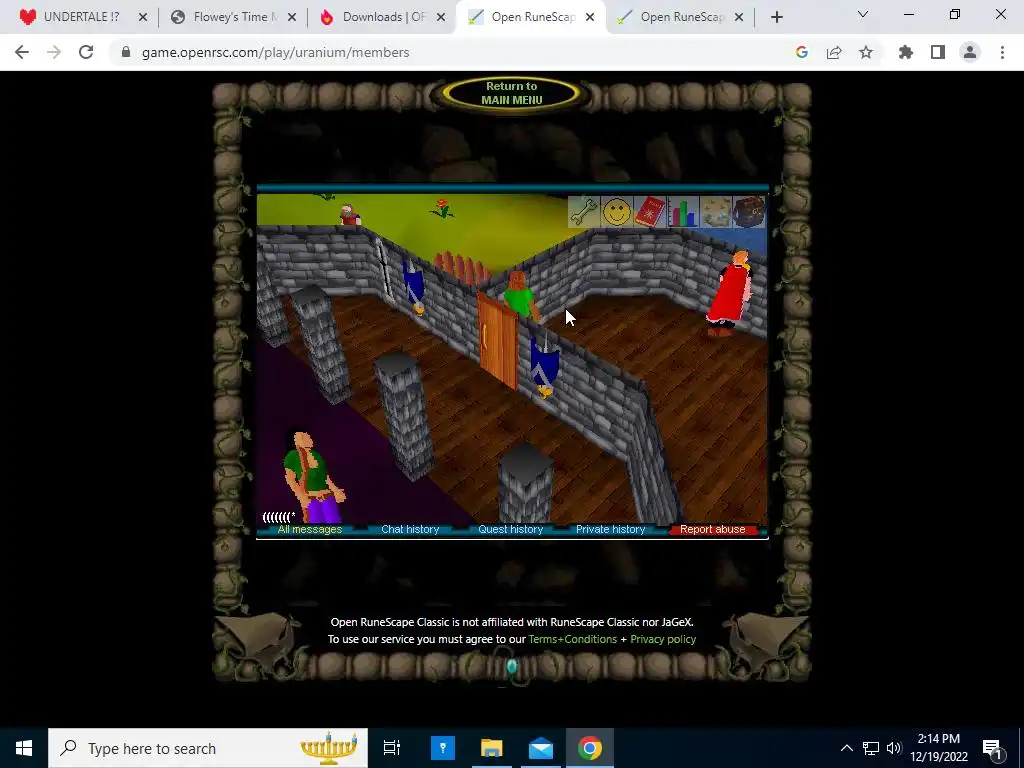Toggle the browser side panel
The height and width of the screenshot is (768, 1024).
coord(938,52)
